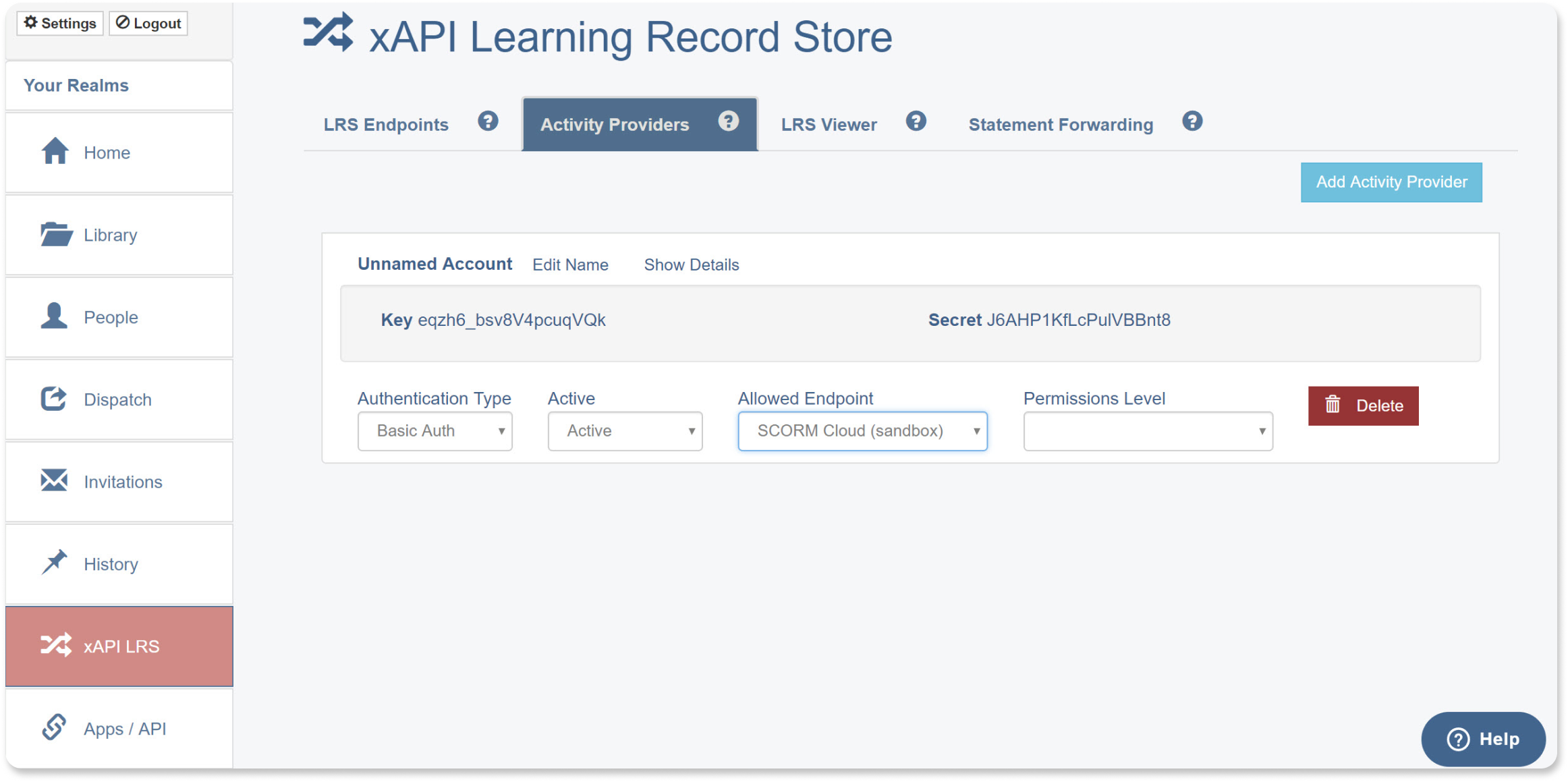The width and height of the screenshot is (1568, 782).
Task: Switch to the LRS Viewer tab
Action: tap(829, 124)
